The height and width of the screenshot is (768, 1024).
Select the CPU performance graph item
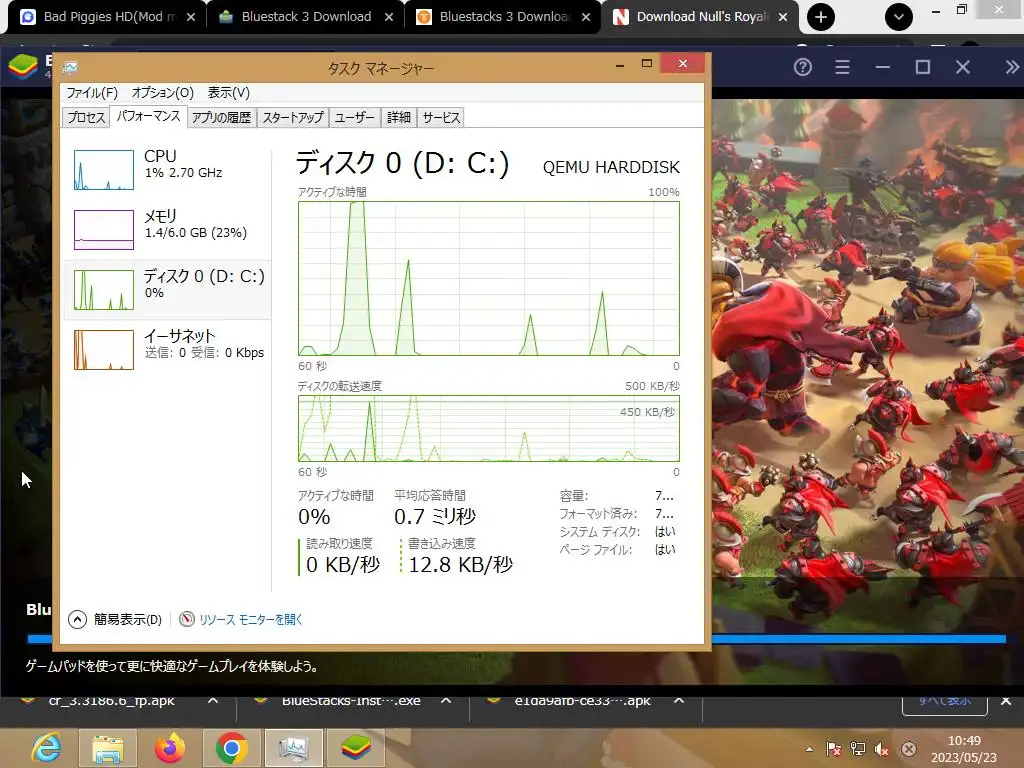pyautogui.click(x=167, y=169)
